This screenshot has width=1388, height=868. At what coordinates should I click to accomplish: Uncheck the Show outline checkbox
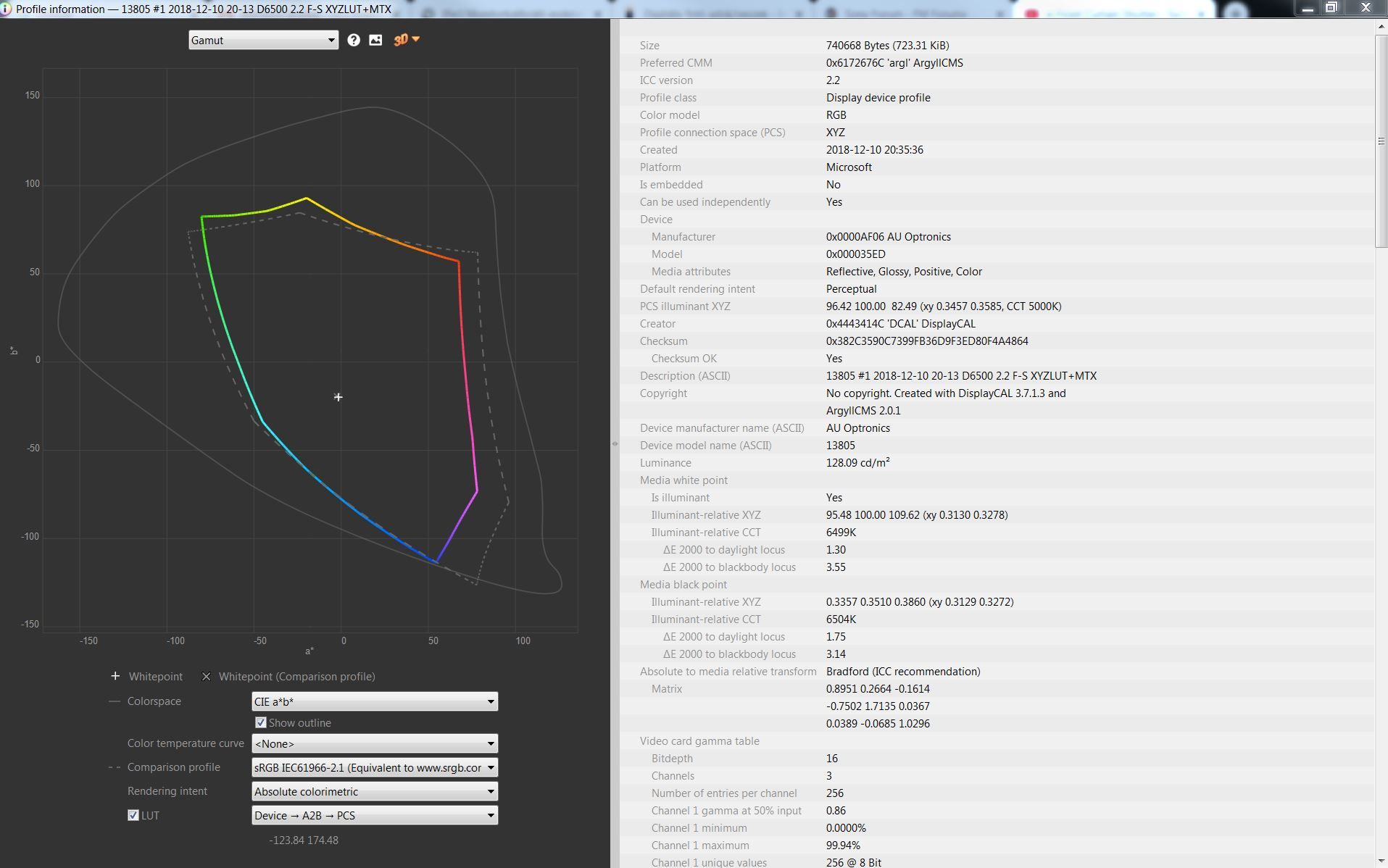pyautogui.click(x=261, y=722)
